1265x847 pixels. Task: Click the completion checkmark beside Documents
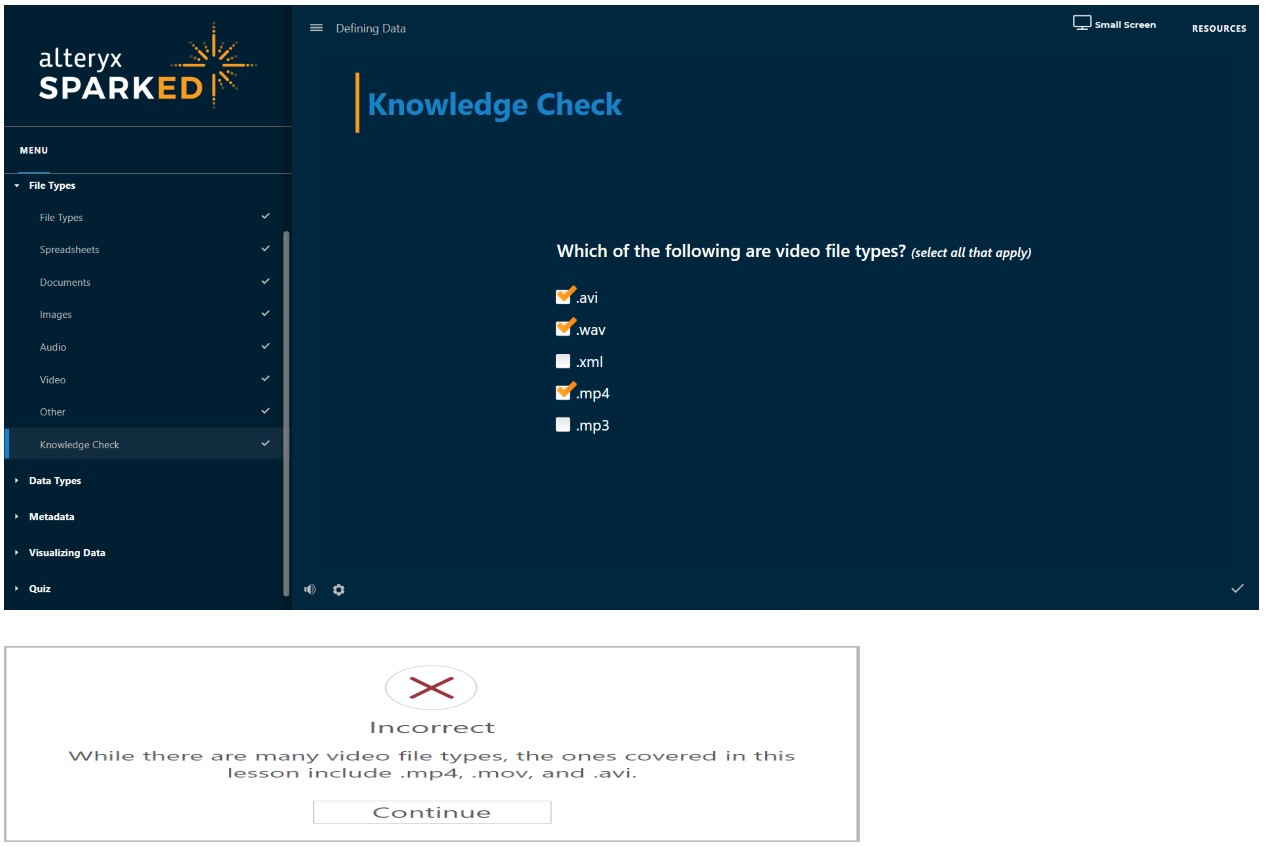pos(267,282)
